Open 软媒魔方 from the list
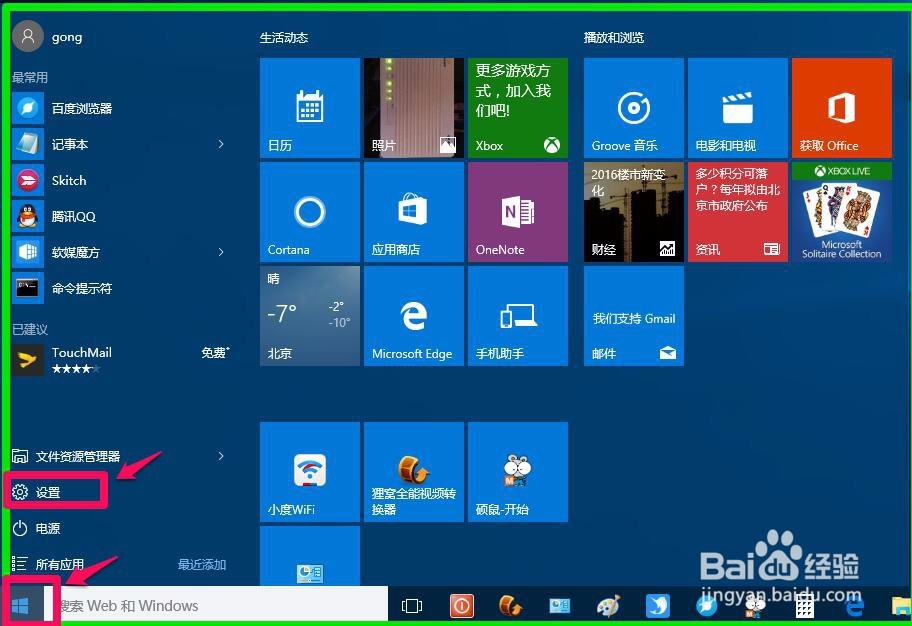Viewport: 912px width, 626px height. click(121, 252)
